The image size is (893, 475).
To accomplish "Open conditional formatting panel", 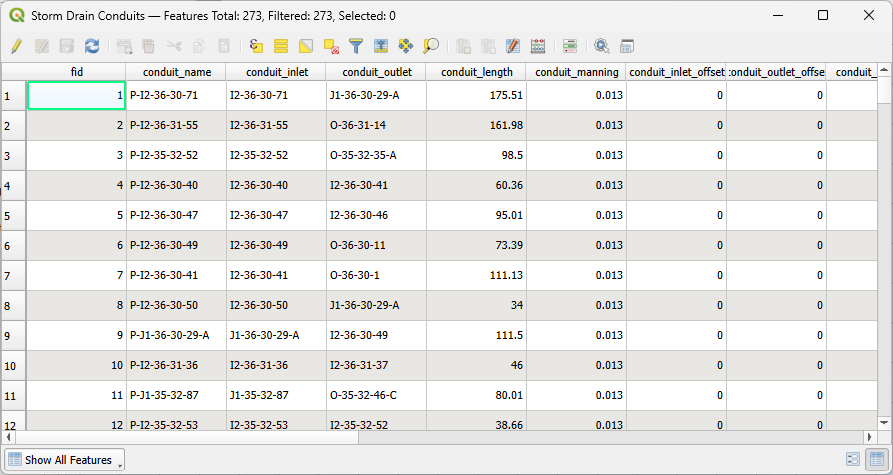I will coord(570,46).
